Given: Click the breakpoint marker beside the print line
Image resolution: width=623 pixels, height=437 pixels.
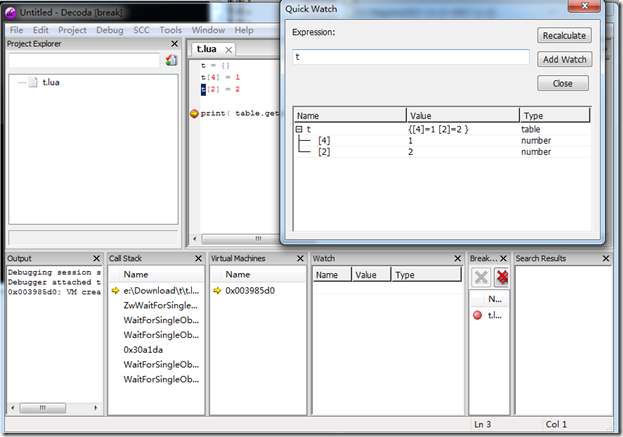Looking at the screenshot, I should pyautogui.click(x=194, y=114).
